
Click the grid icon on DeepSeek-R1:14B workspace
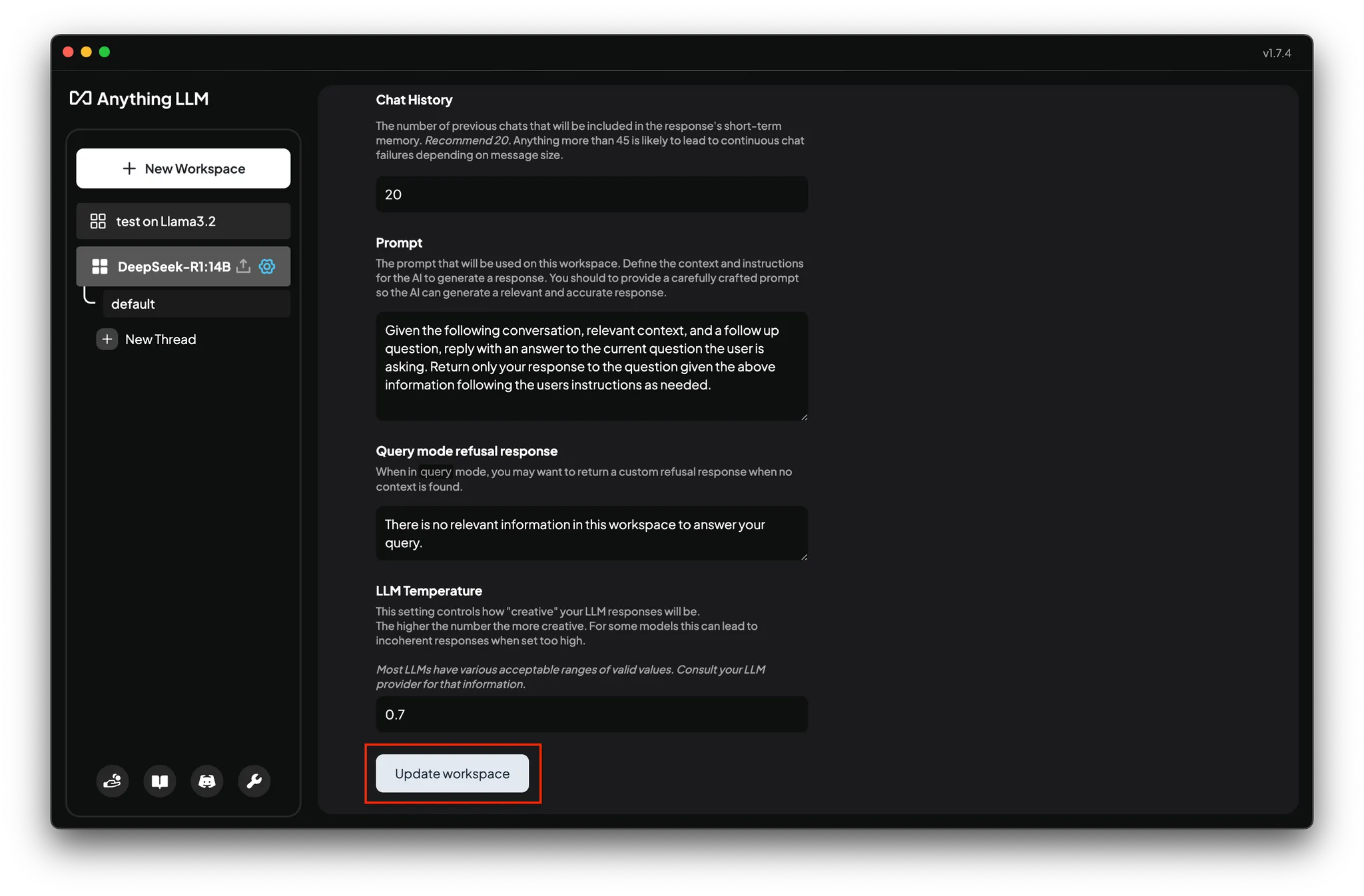[x=100, y=266]
